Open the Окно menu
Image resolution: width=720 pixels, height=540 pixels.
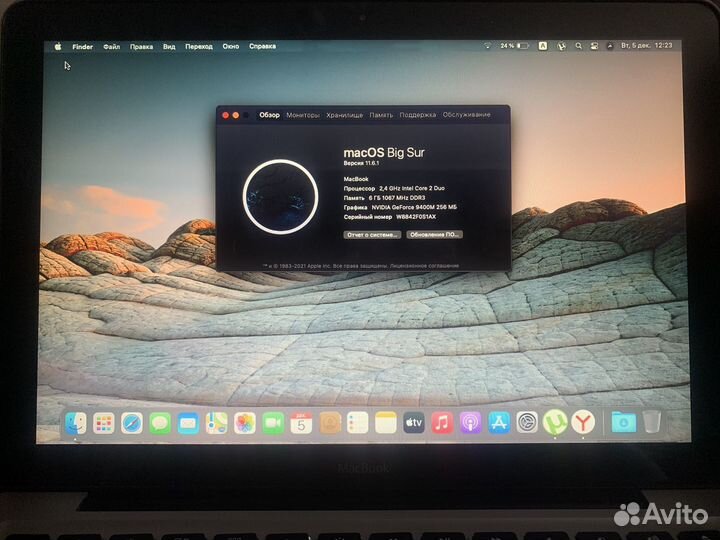pos(231,46)
